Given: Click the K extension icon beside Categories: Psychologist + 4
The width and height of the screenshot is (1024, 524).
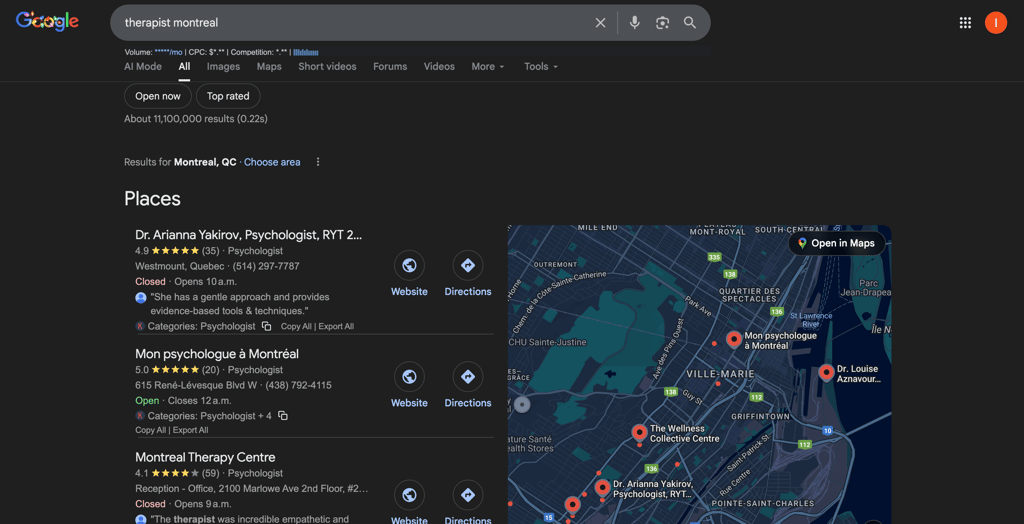Looking at the screenshot, I should click(140, 416).
